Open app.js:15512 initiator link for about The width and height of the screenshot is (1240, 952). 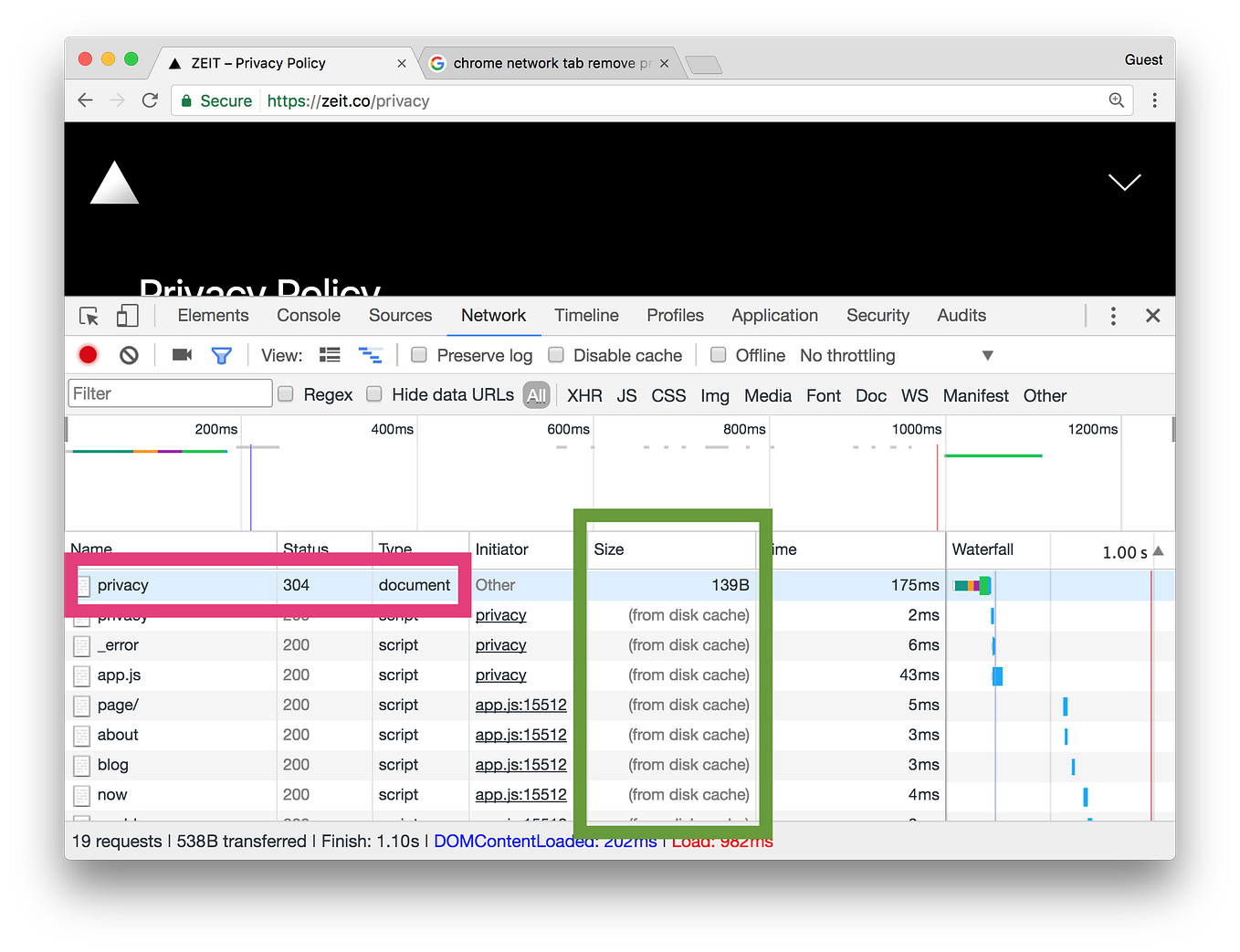point(520,736)
